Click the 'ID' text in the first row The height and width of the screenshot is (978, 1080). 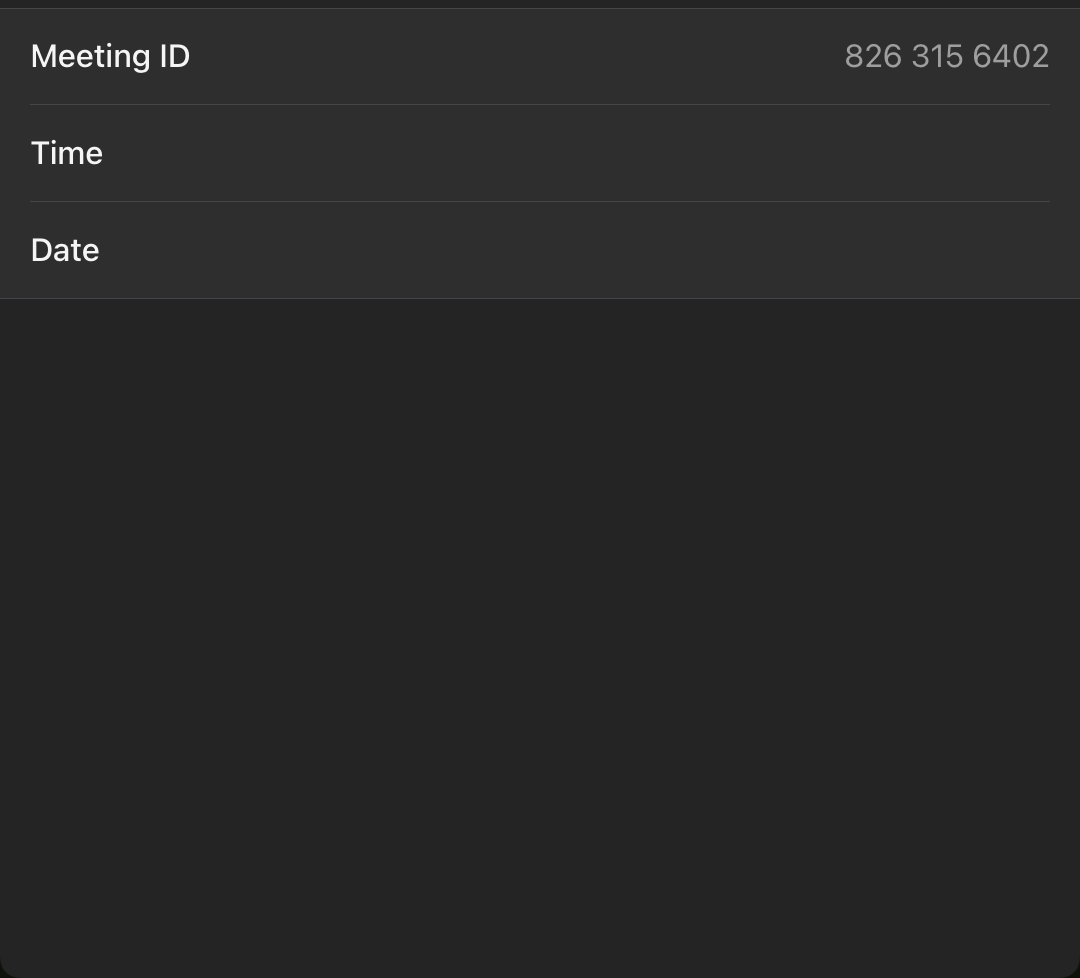(175, 56)
